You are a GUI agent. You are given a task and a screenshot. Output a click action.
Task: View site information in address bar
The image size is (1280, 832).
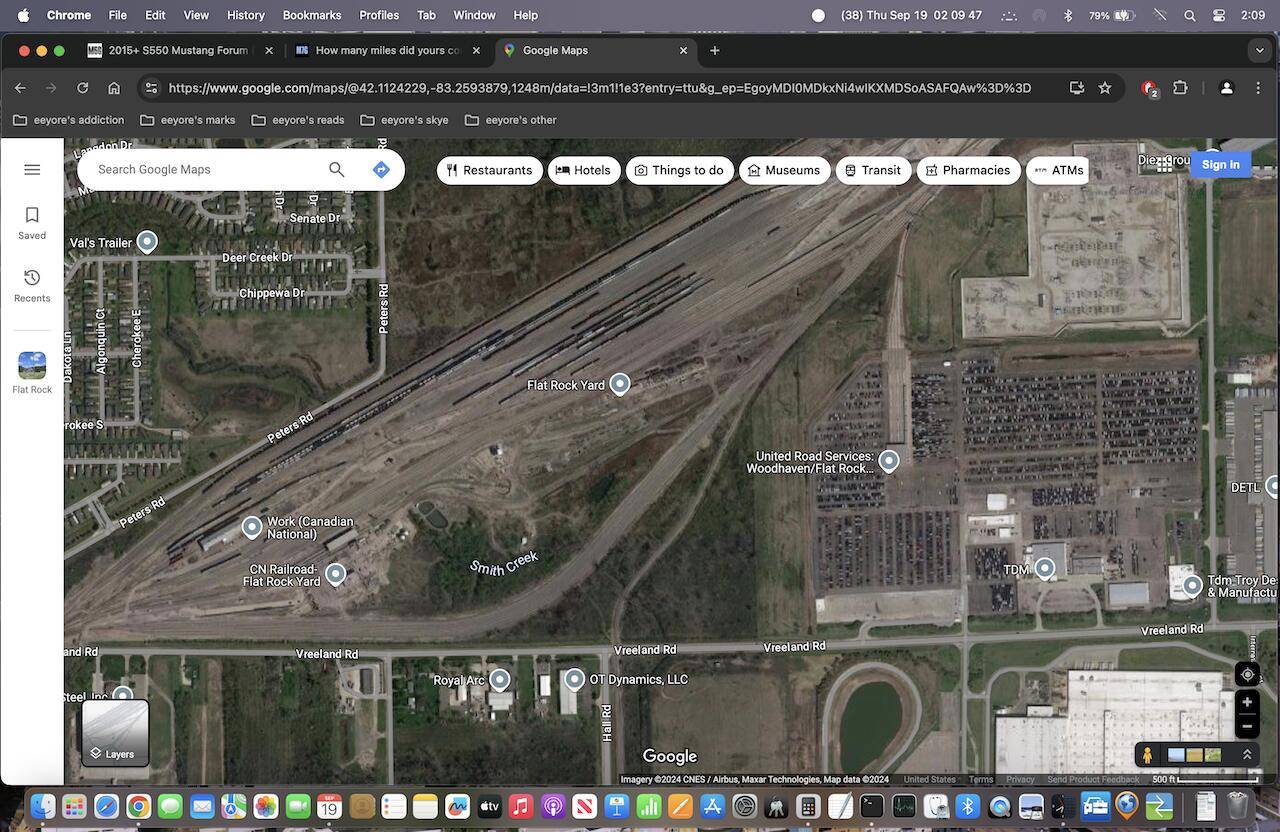click(x=151, y=88)
